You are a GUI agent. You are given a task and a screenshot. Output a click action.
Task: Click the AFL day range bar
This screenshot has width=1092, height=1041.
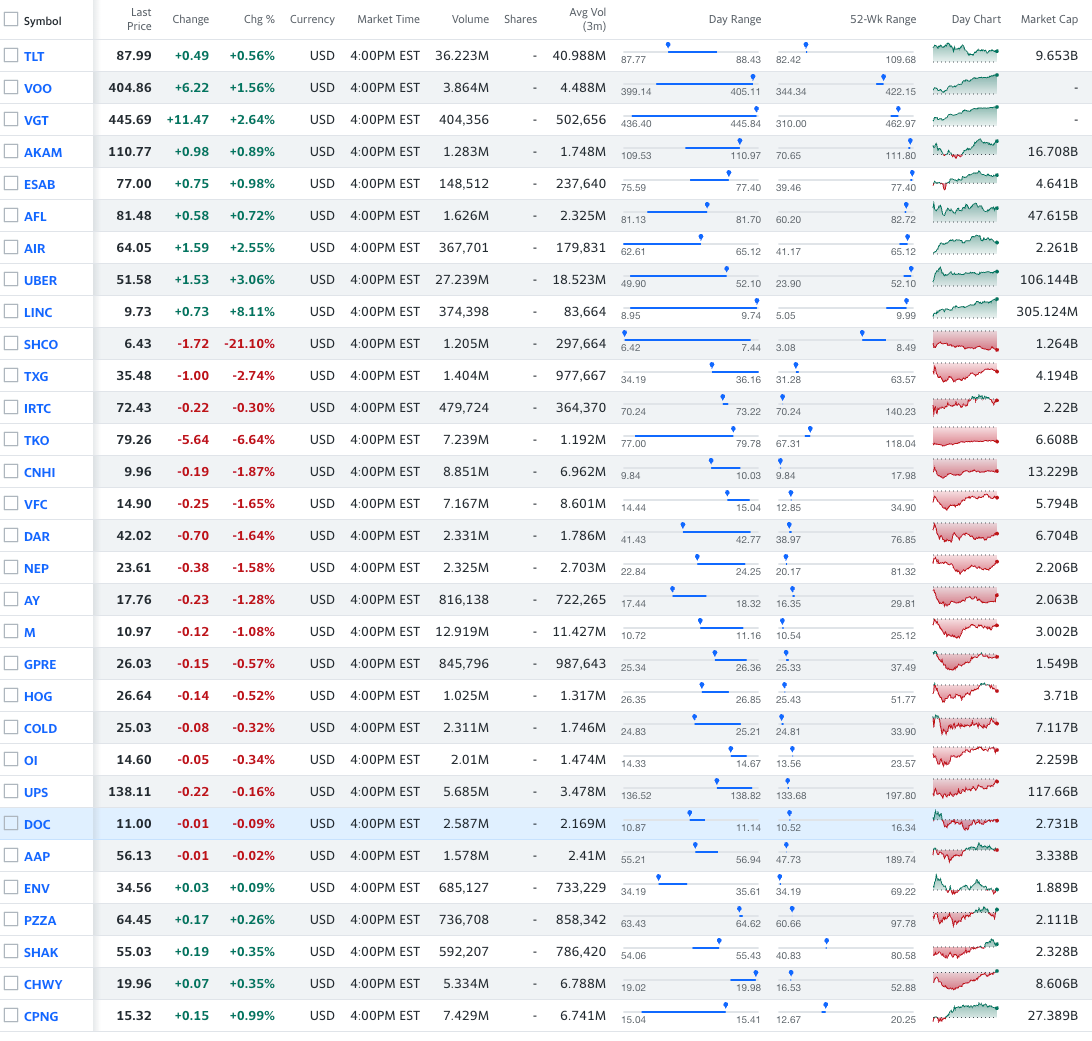coord(691,212)
